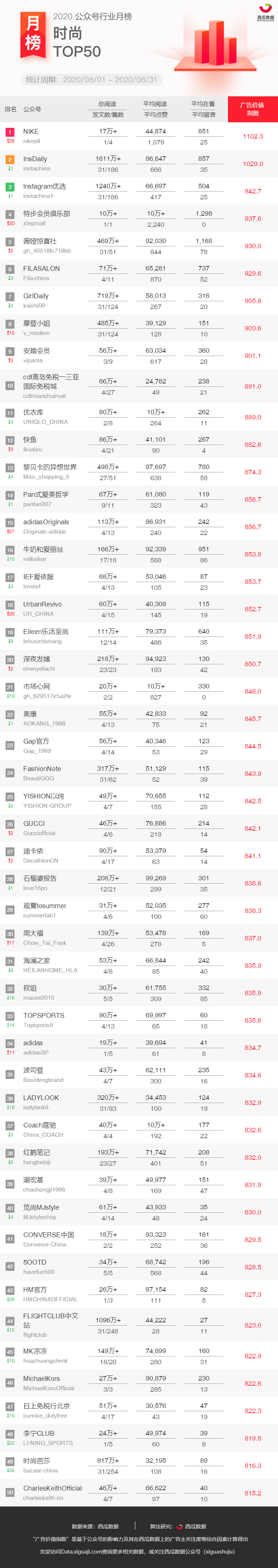Image resolution: width=278 pixels, height=1568 pixels.
Task: Click the orange rank 2 badge beside InsDaily
Action: 10,159
